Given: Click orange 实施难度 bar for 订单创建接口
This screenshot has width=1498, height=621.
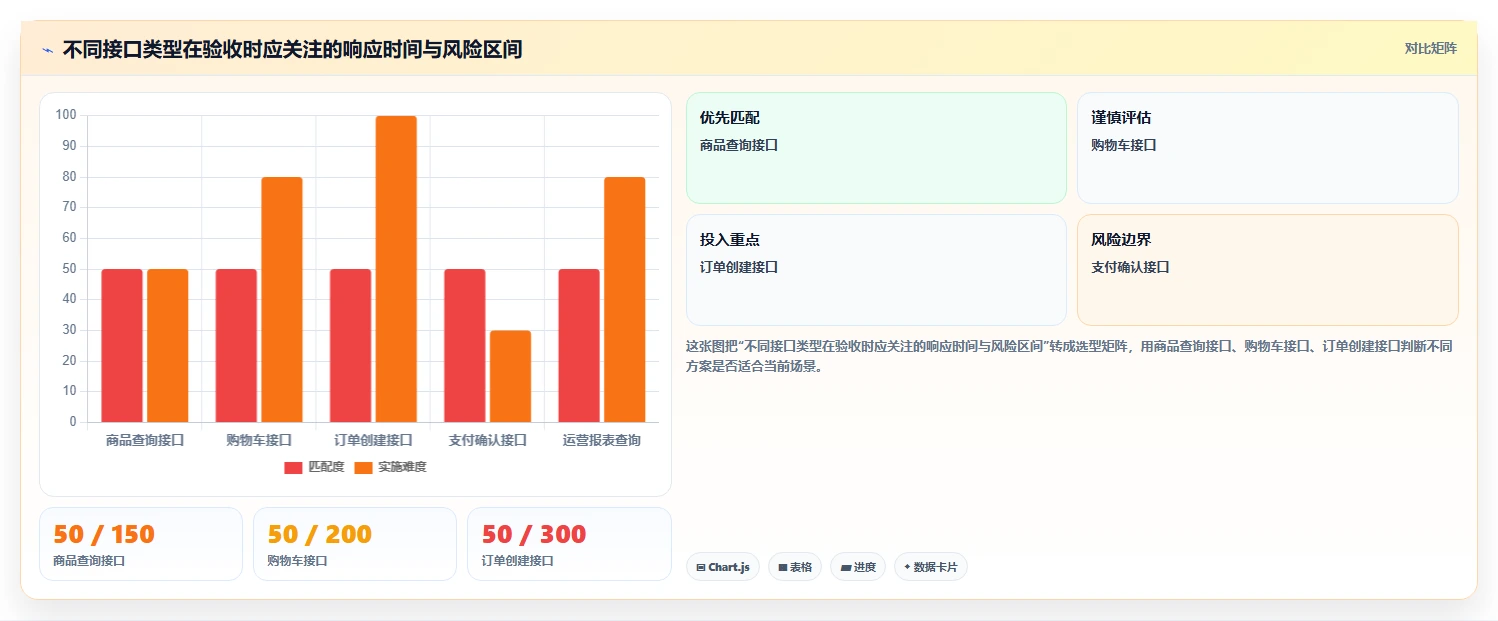Looking at the screenshot, I should click(x=396, y=269).
